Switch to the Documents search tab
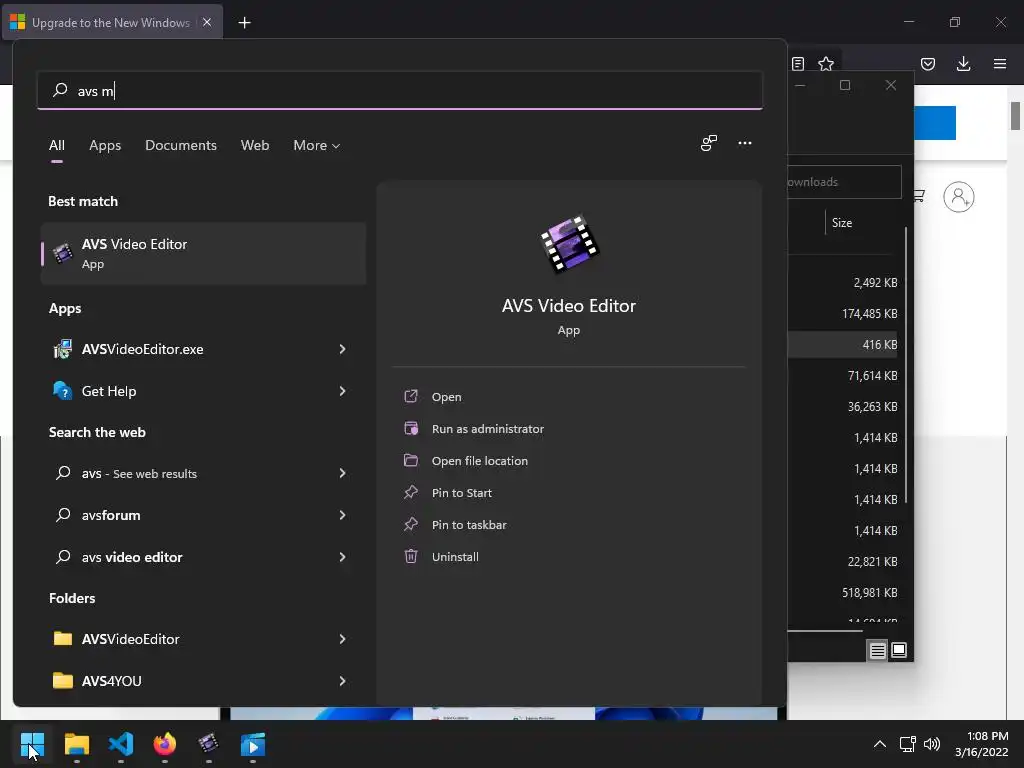The width and height of the screenshot is (1024, 768). (x=181, y=145)
